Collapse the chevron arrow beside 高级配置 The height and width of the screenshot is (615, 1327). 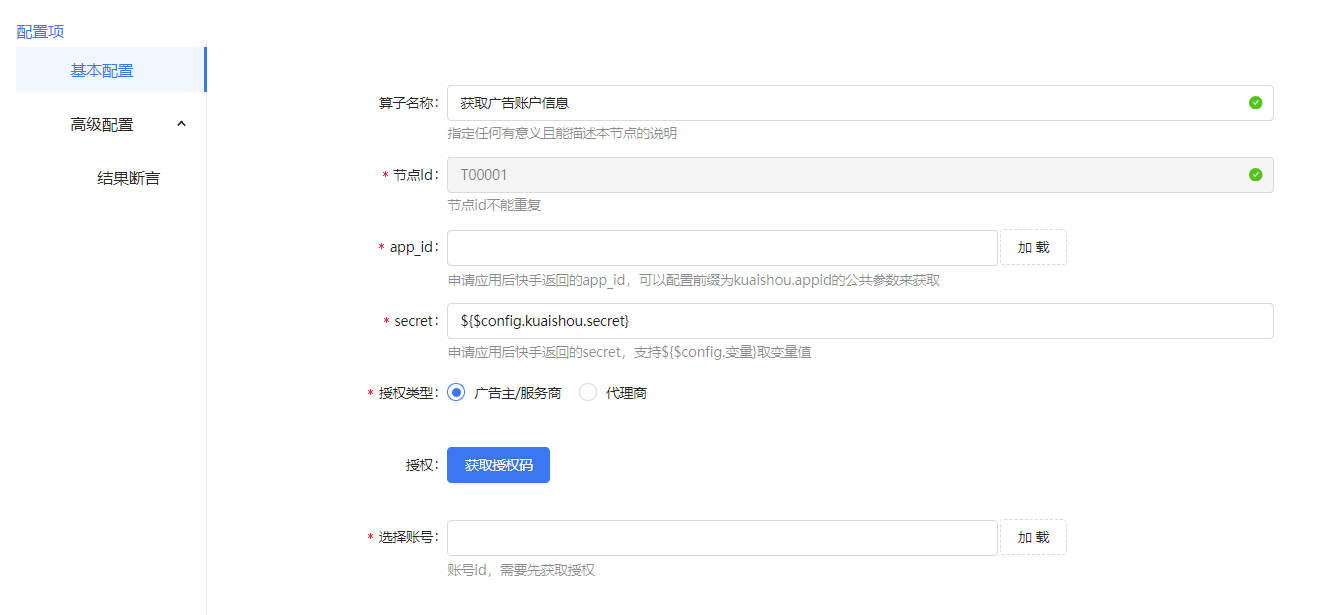181,124
